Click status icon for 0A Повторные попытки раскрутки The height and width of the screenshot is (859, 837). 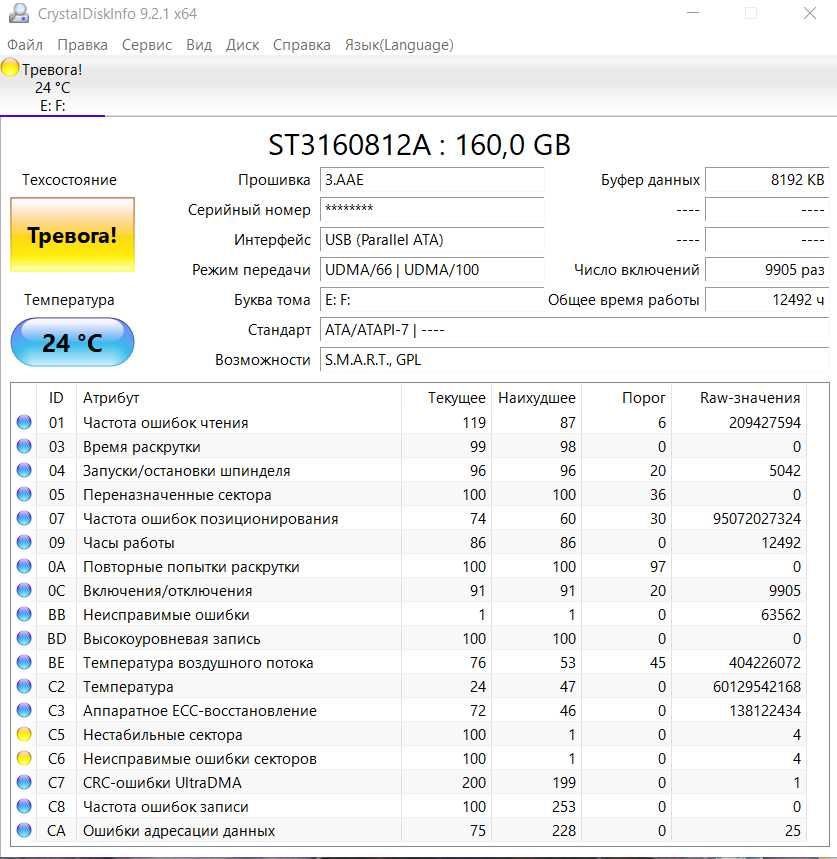[x=24, y=566]
